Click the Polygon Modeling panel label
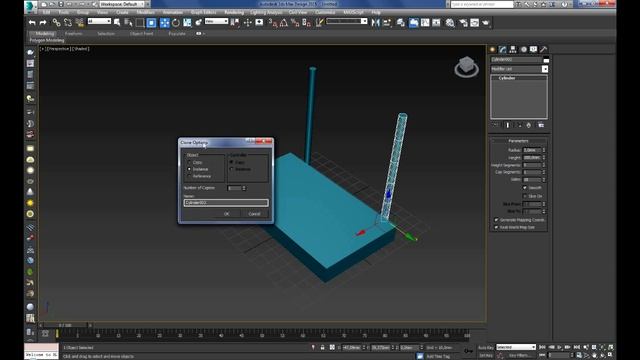 47,40
